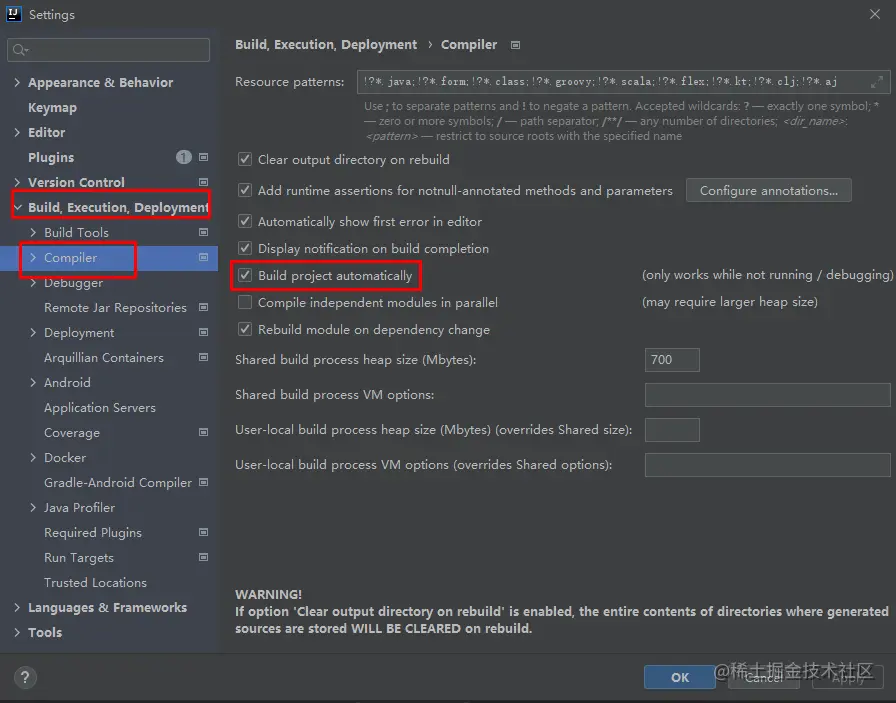Expand the Android subtree
The width and height of the screenshot is (896, 703).
coord(33,382)
